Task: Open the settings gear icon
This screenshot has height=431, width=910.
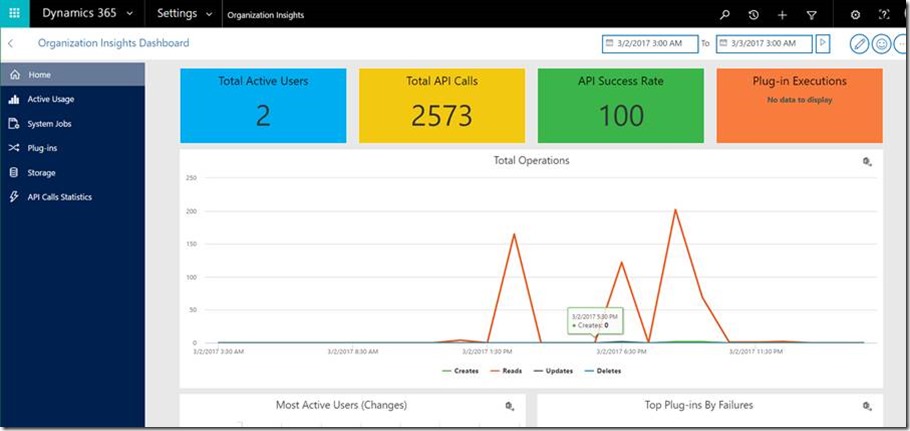Action: (854, 15)
